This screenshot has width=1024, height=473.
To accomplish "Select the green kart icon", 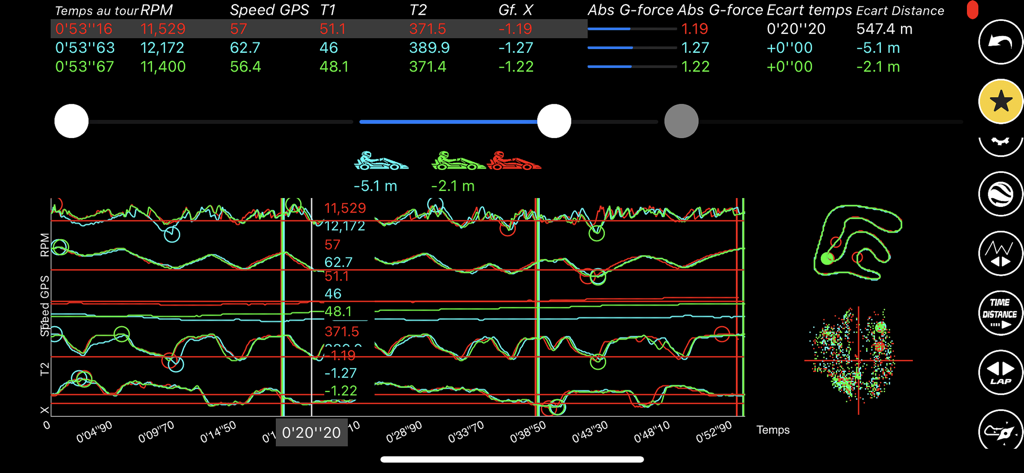I will pos(457,161).
